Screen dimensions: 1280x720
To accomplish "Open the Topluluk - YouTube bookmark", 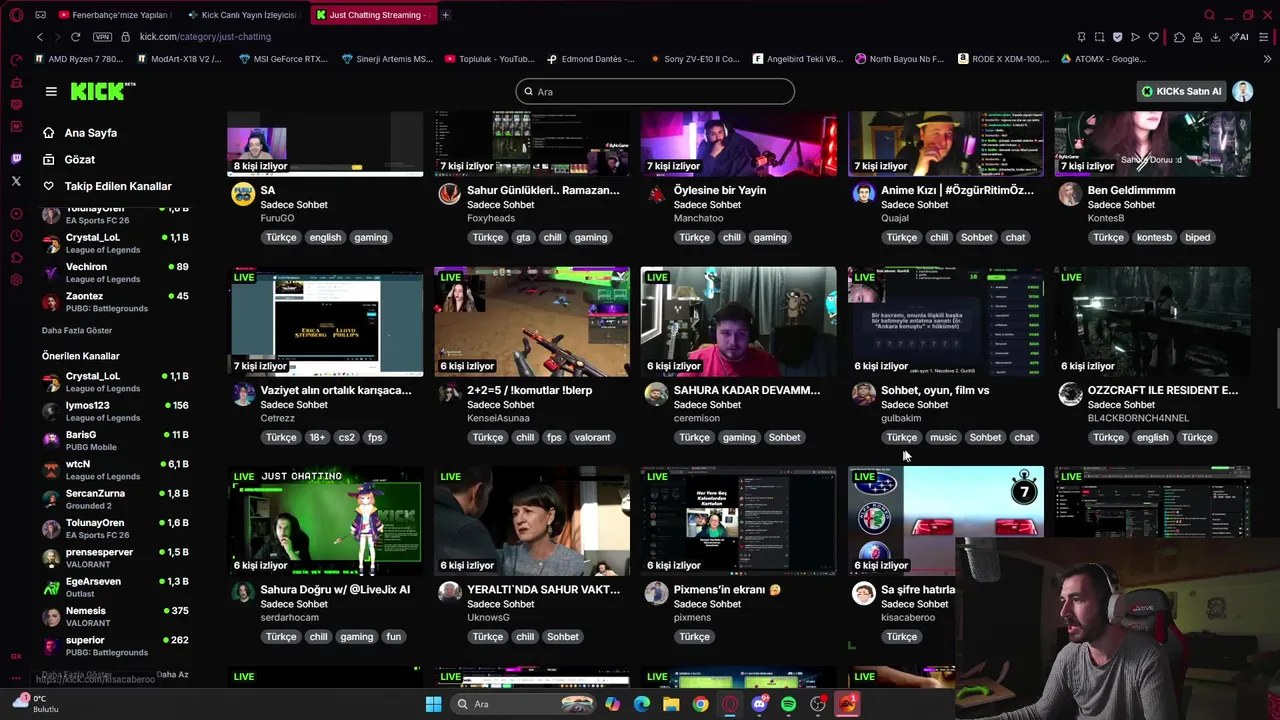I will 488,59.
